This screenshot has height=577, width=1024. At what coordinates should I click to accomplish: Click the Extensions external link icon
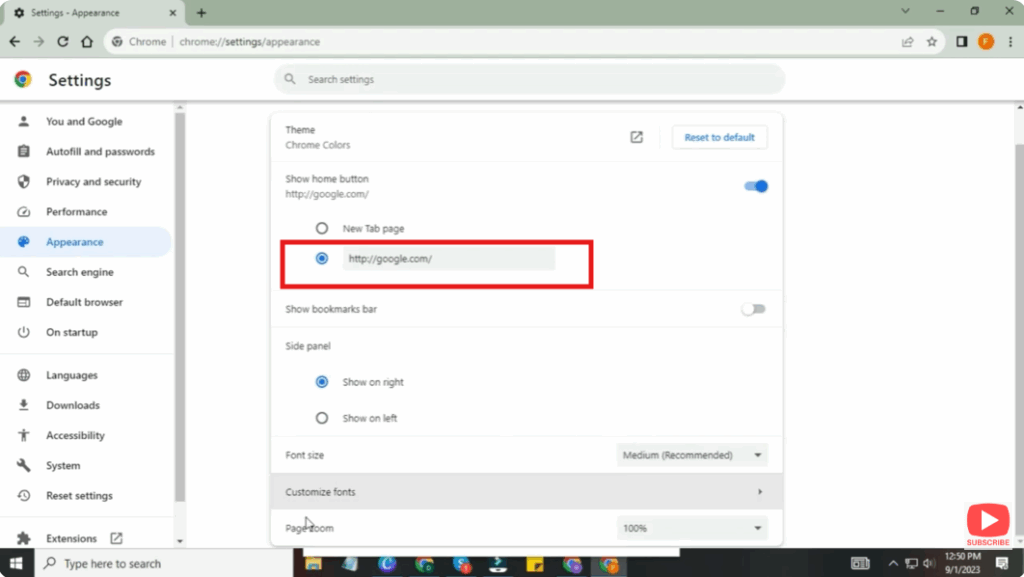click(116, 538)
